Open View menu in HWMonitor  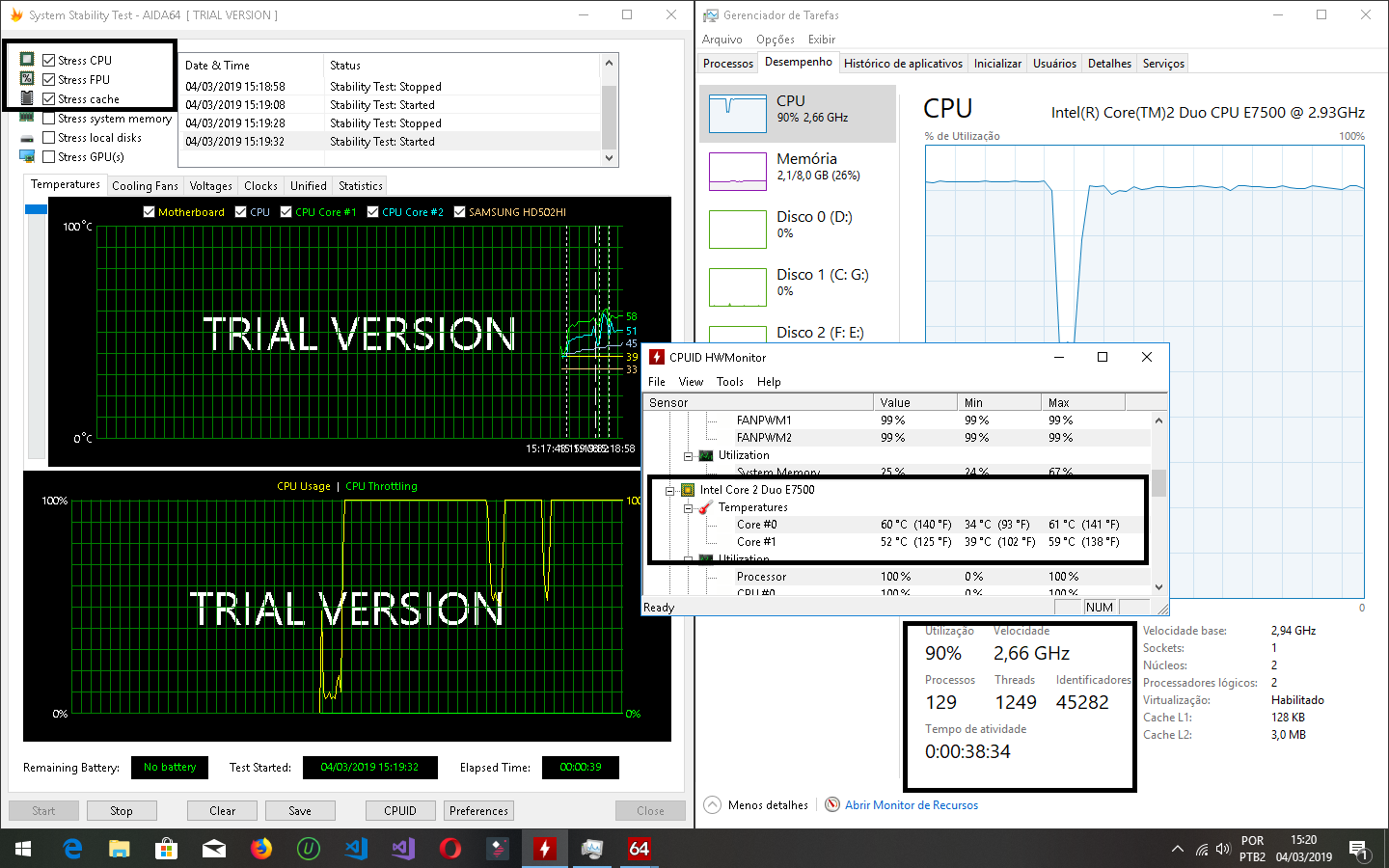[x=691, y=382]
